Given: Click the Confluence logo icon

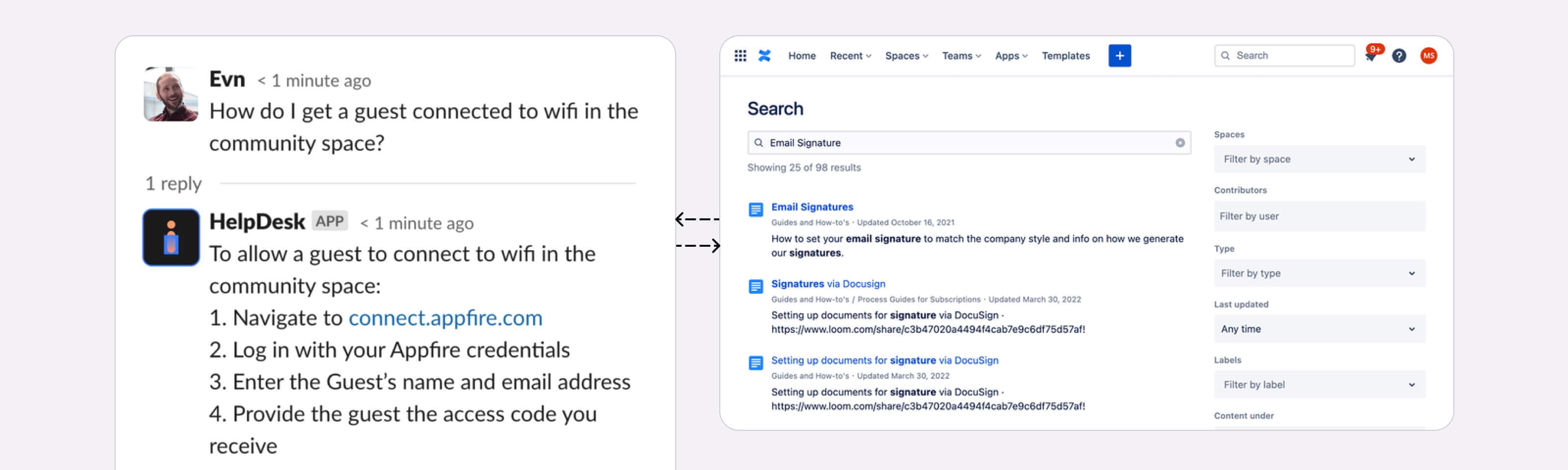Looking at the screenshot, I should click(x=764, y=56).
